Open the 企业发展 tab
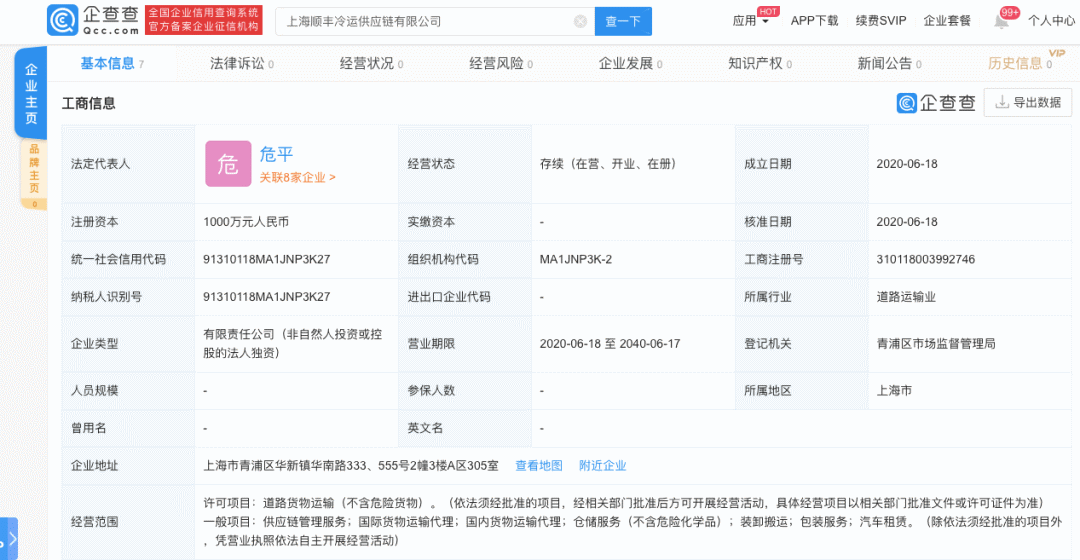1080x560 pixels. point(630,63)
